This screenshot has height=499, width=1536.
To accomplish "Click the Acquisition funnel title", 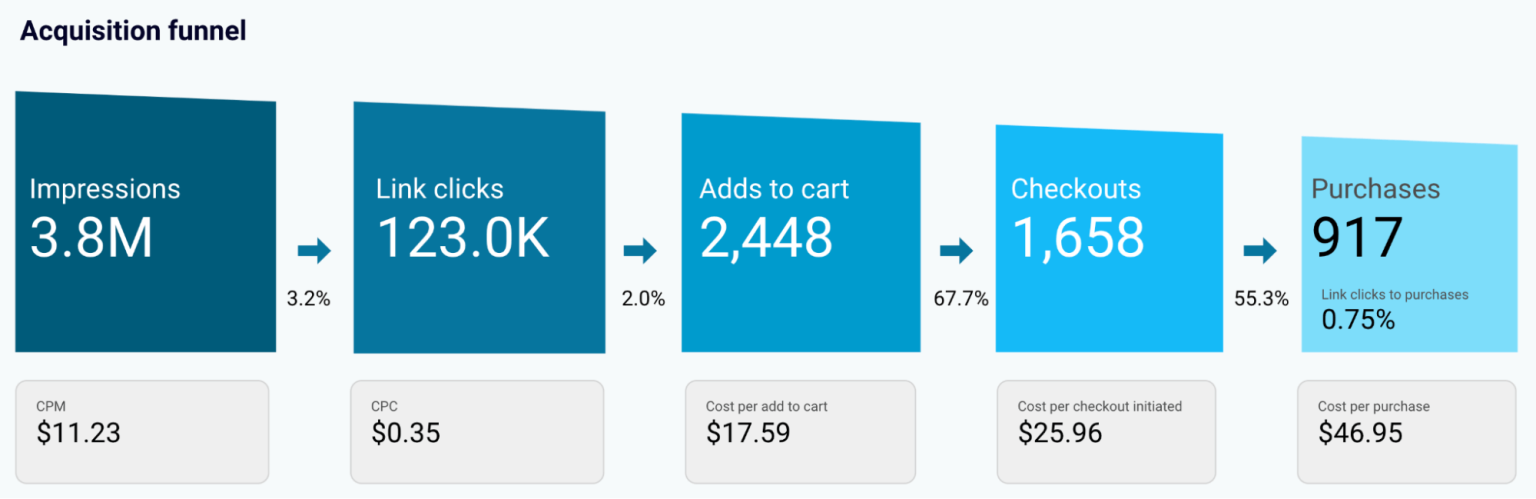I will point(133,31).
